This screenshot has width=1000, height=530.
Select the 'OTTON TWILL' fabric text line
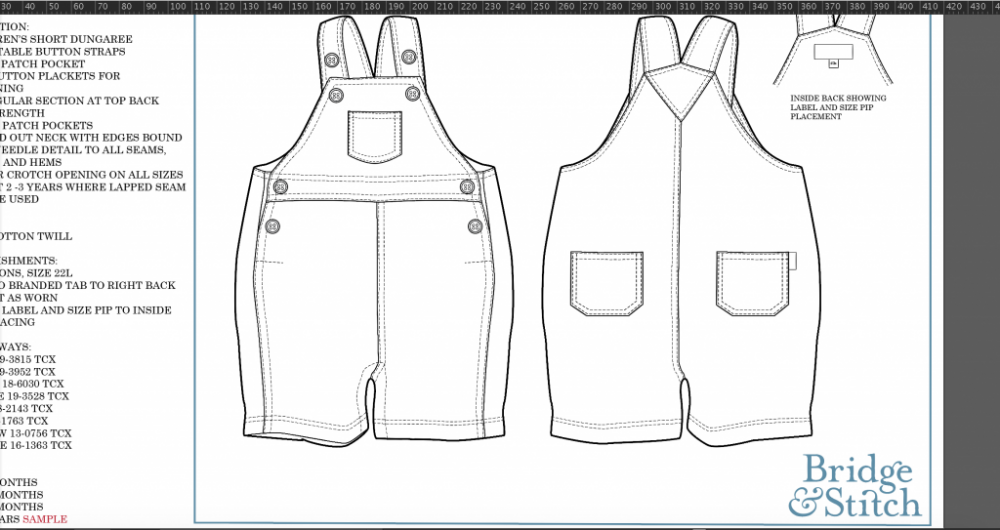point(36,236)
